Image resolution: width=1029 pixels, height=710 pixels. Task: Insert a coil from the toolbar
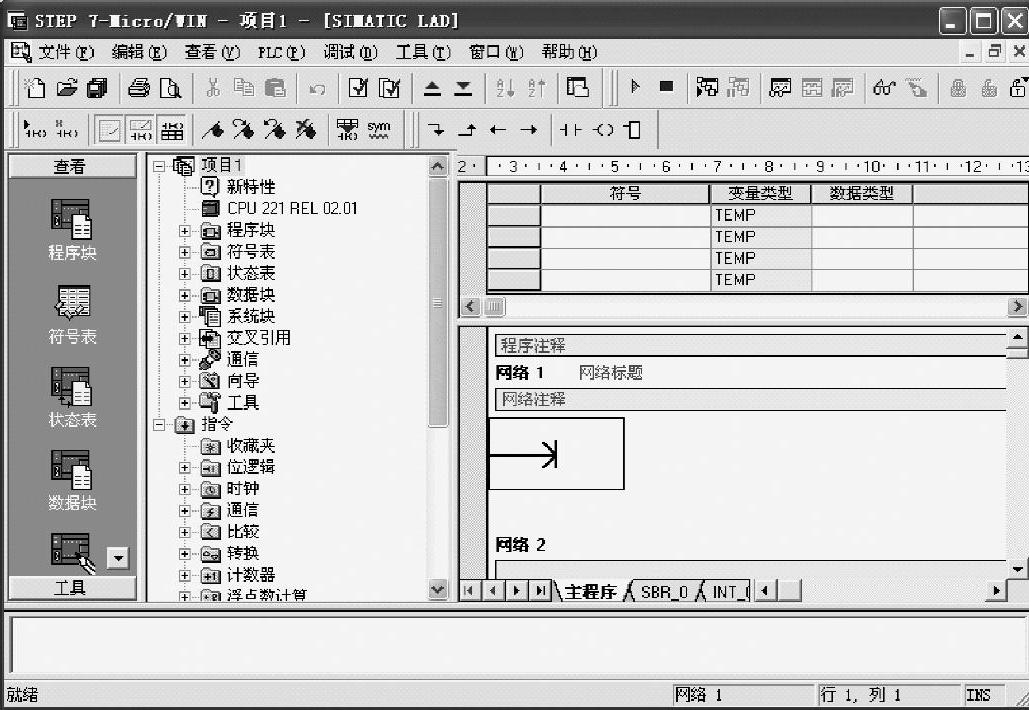click(x=603, y=129)
